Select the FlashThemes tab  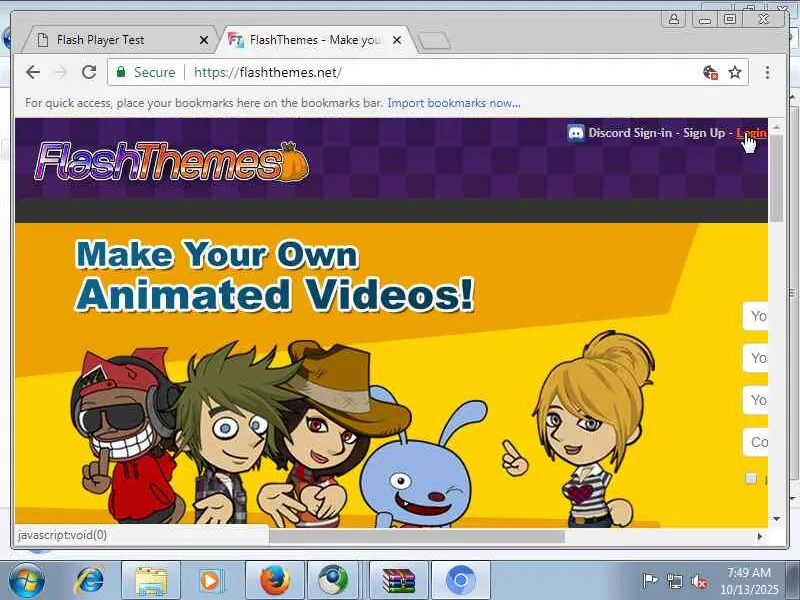pos(315,40)
